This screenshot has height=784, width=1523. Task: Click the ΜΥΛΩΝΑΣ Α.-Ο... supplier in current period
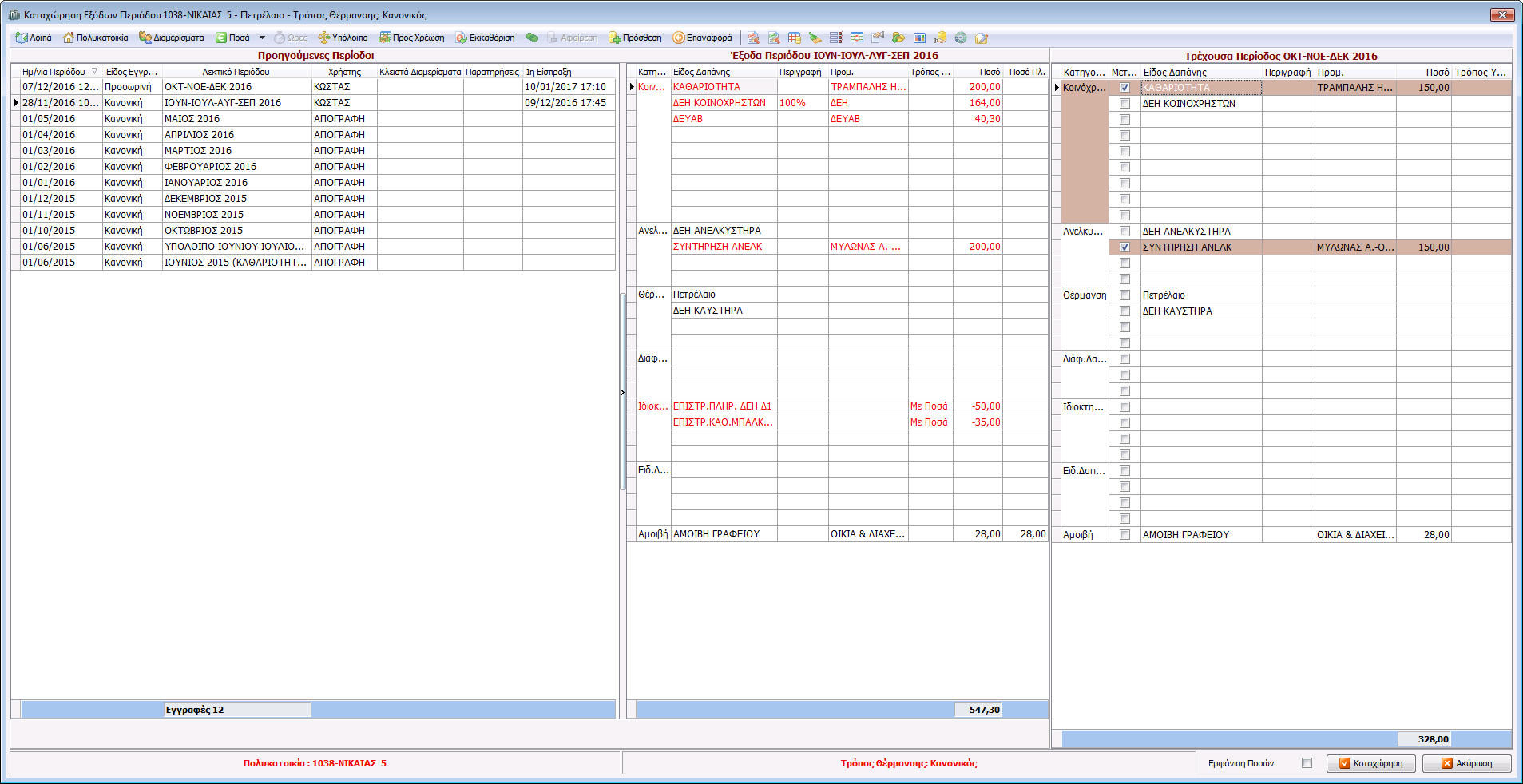(x=1355, y=247)
